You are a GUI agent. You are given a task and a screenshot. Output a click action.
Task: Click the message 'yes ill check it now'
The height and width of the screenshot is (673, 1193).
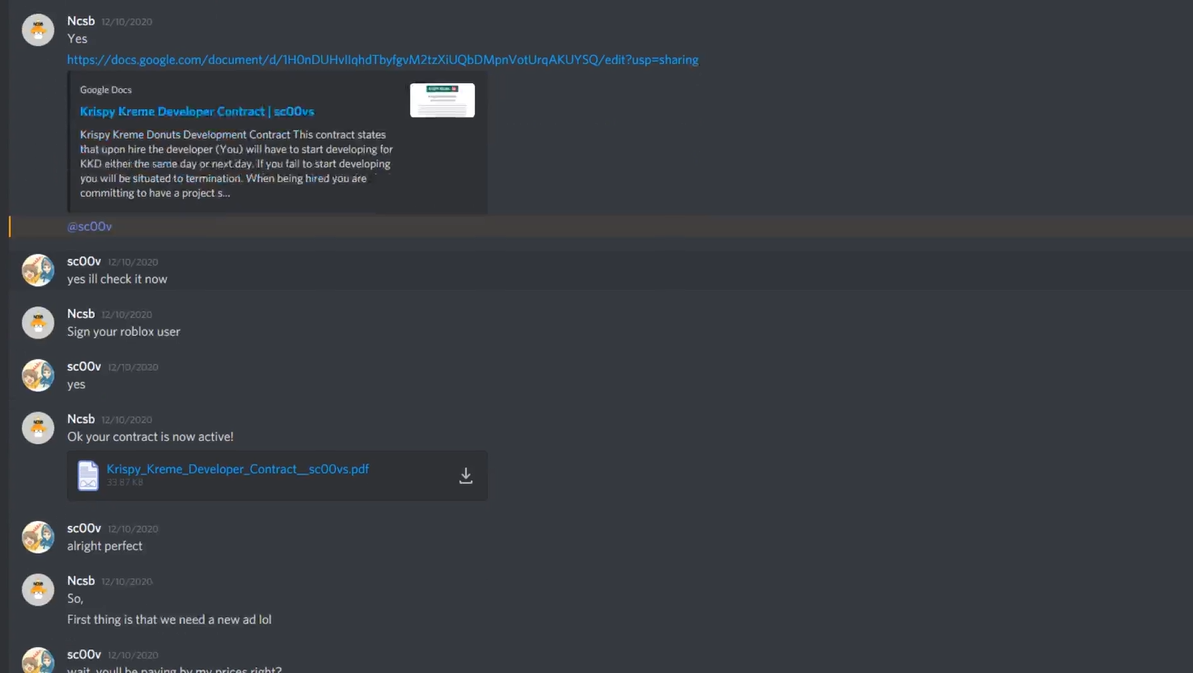click(117, 279)
